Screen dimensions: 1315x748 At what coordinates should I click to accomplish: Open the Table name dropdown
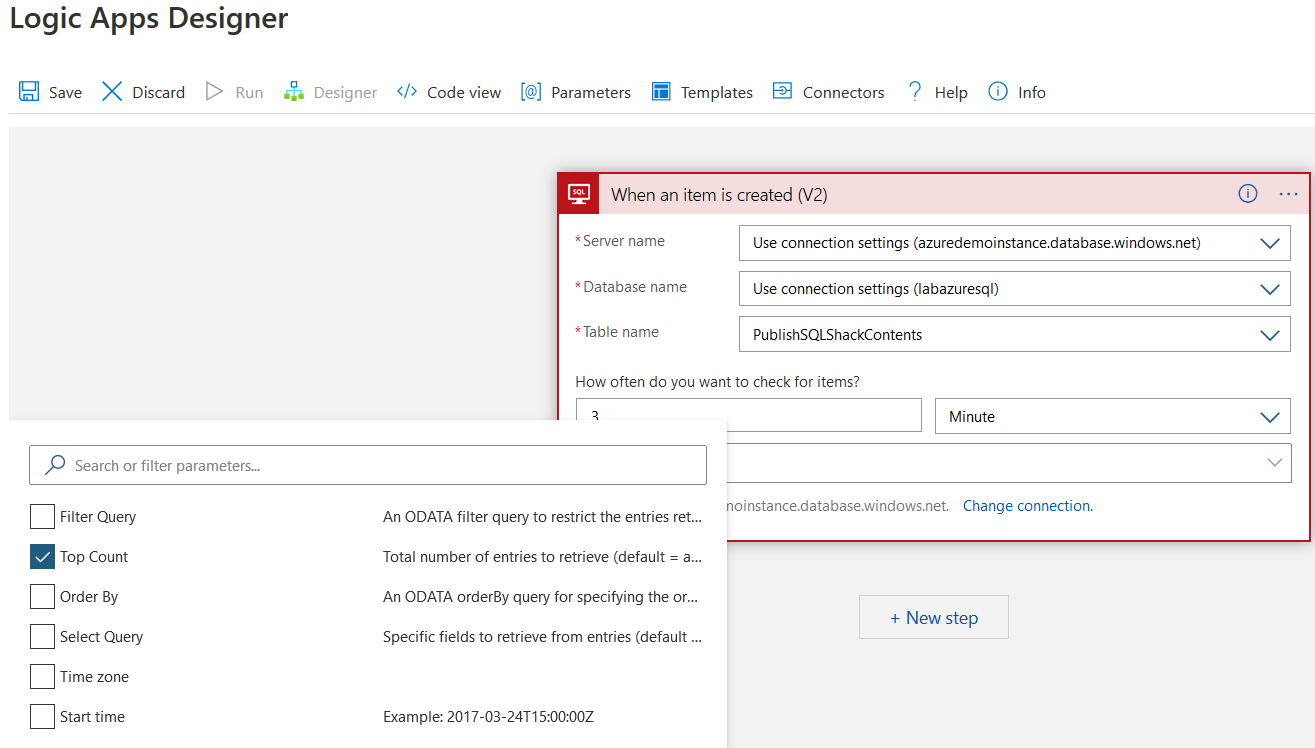point(1270,335)
